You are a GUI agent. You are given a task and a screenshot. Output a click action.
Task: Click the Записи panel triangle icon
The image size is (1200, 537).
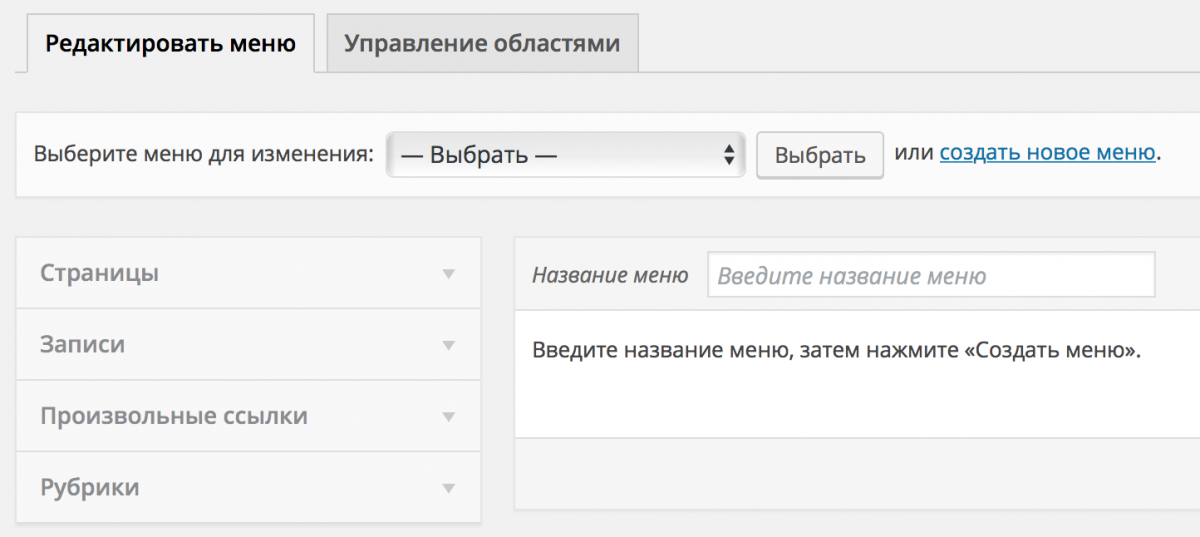coord(449,346)
